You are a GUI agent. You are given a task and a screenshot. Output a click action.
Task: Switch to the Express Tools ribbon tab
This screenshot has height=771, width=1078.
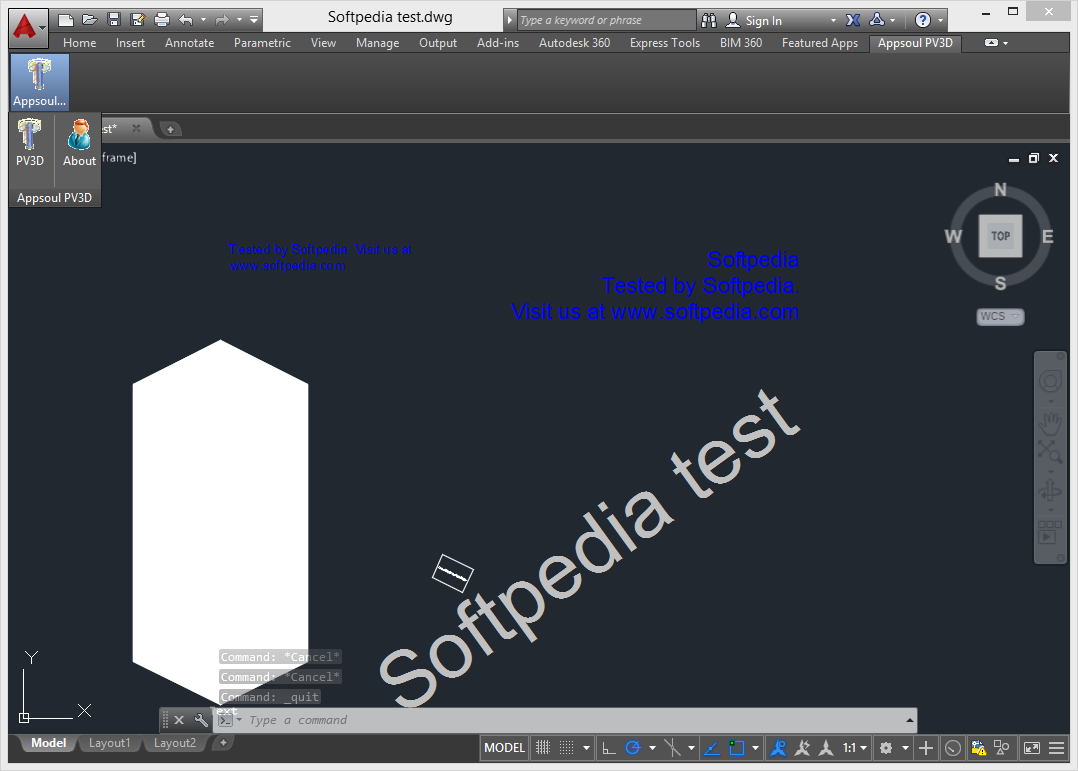pos(665,43)
